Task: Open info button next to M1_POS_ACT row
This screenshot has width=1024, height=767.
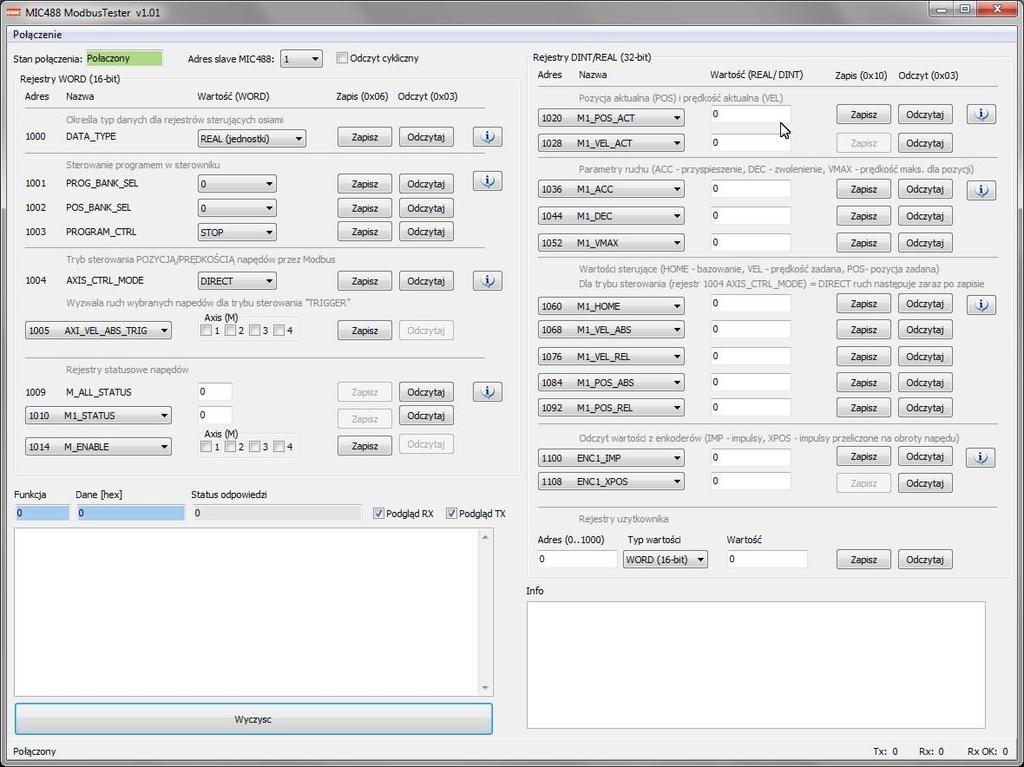Action: 981,114
